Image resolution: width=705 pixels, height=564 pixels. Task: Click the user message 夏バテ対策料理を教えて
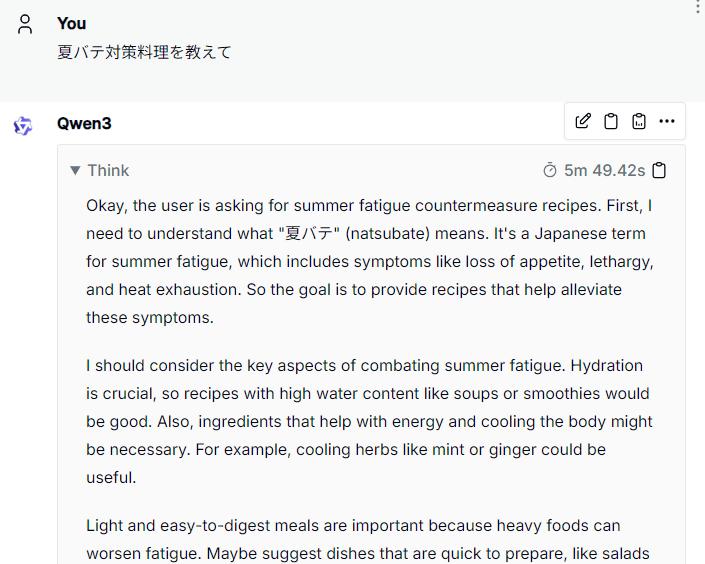(x=144, y=52)
